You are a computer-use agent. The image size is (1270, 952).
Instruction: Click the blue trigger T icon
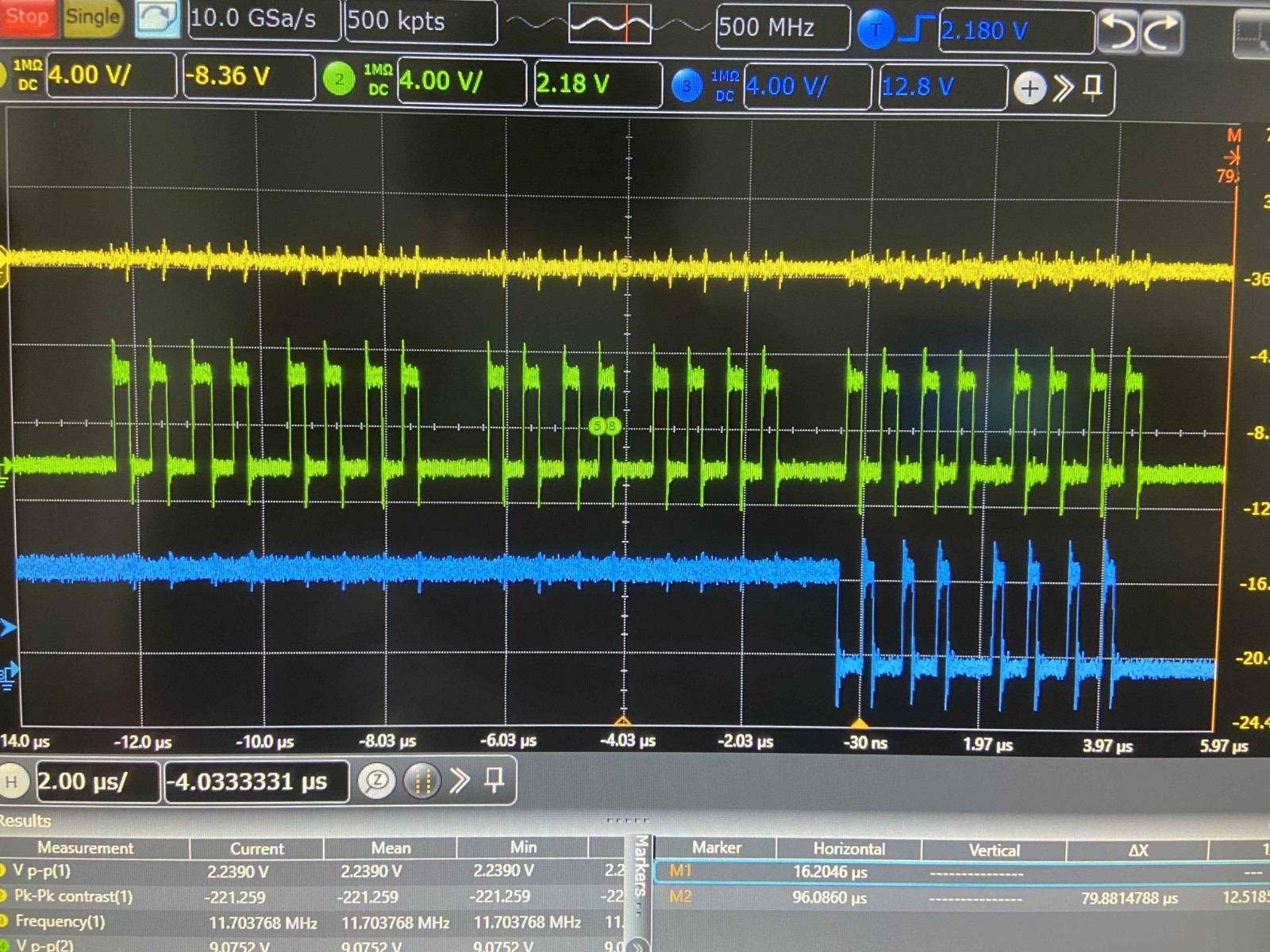(876, 30)
